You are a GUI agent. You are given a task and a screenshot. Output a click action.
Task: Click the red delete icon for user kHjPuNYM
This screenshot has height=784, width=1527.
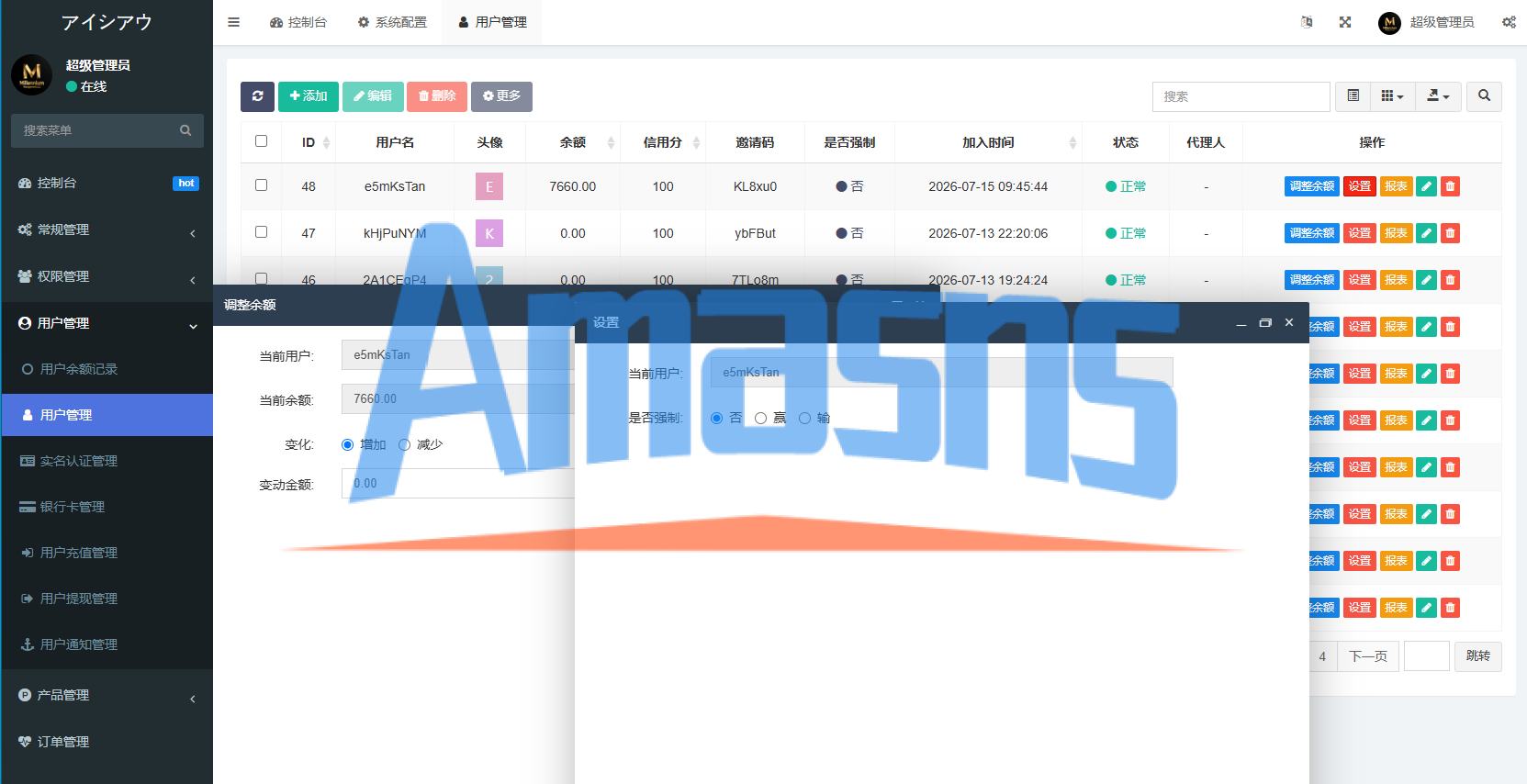[1450, 233]
